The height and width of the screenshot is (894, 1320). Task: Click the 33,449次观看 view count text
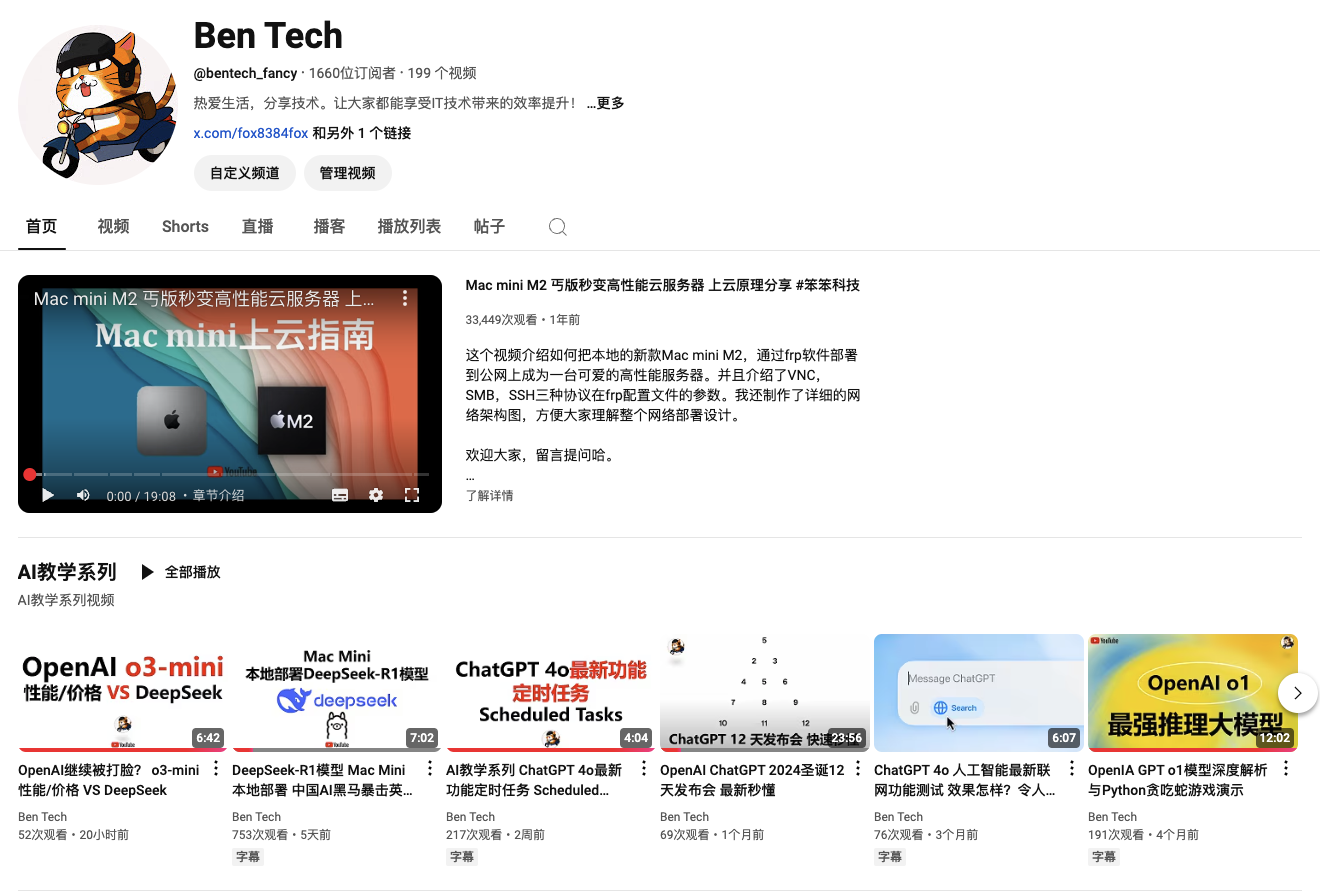pos(501,320)
